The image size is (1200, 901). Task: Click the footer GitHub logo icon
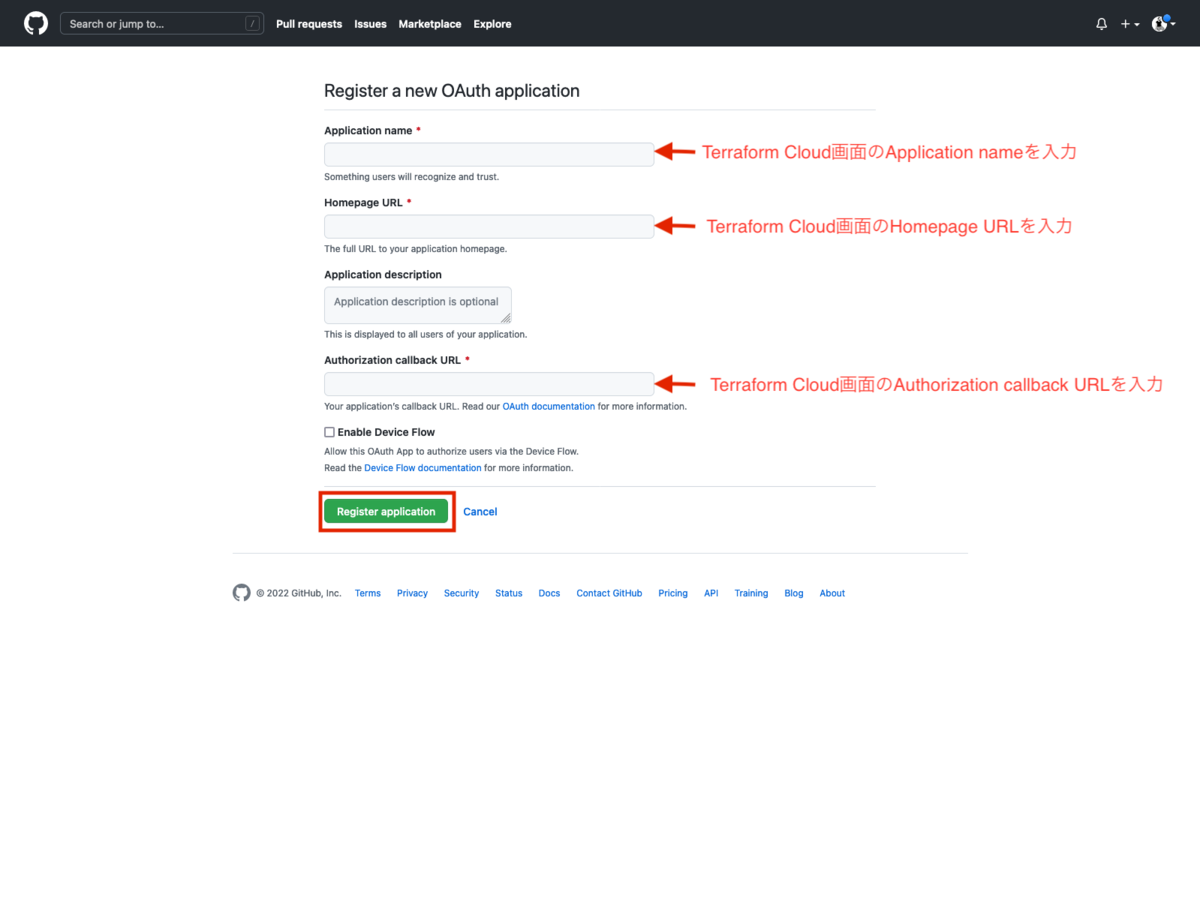pos(241,593)
